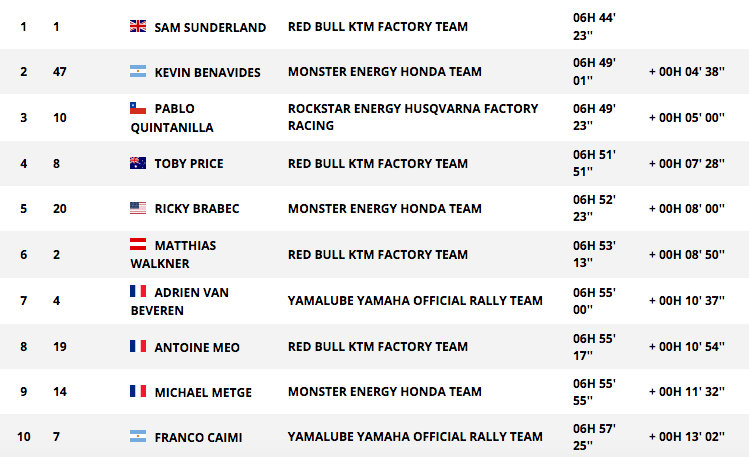This screenshot has height=457, width=749.
Task: Select Michael Metge's gap + 00H 11' 32''
Action: coord(686,392)
